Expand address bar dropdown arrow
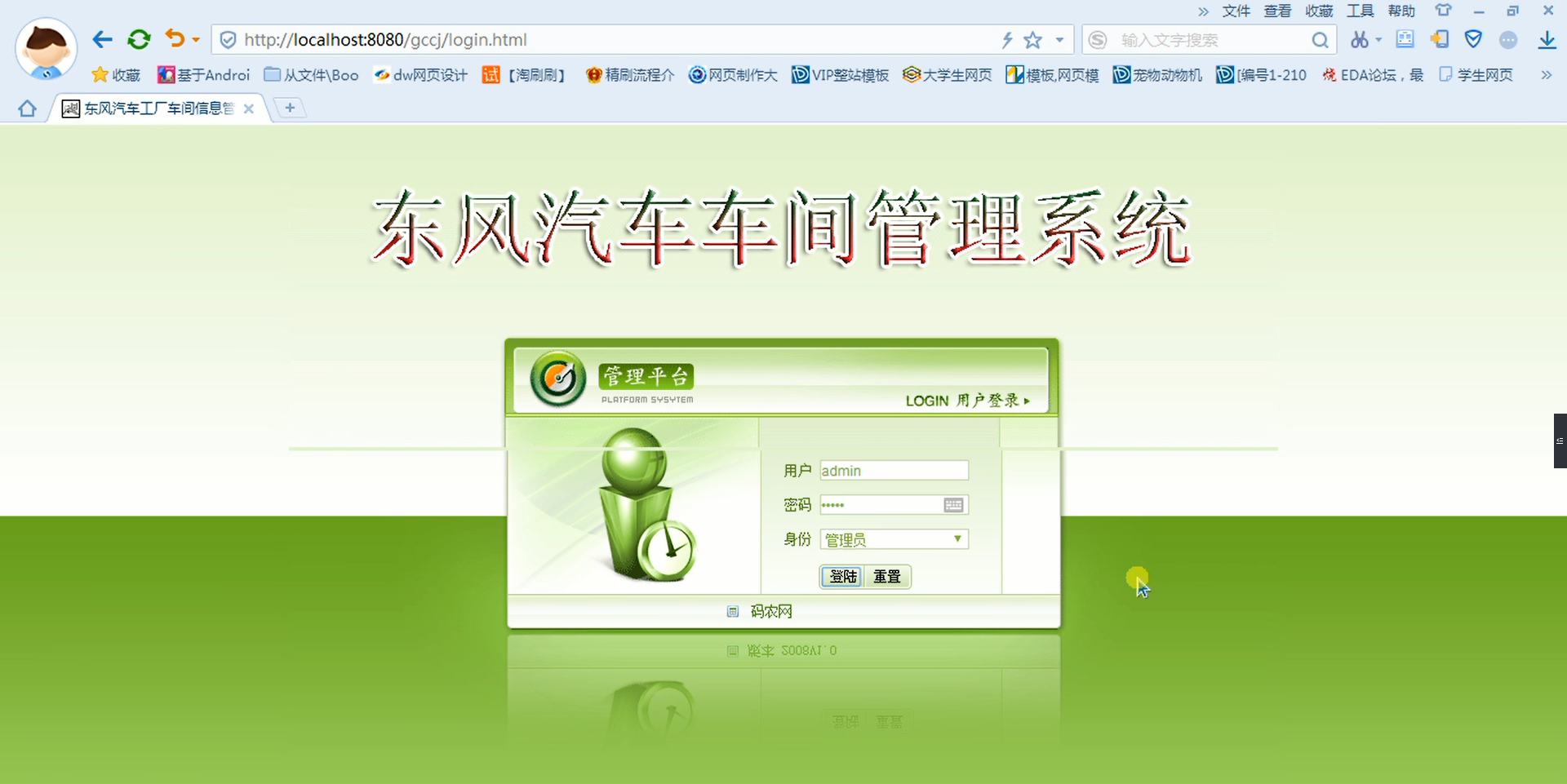Screen dimensions: 1567x784 (1059, 40)
